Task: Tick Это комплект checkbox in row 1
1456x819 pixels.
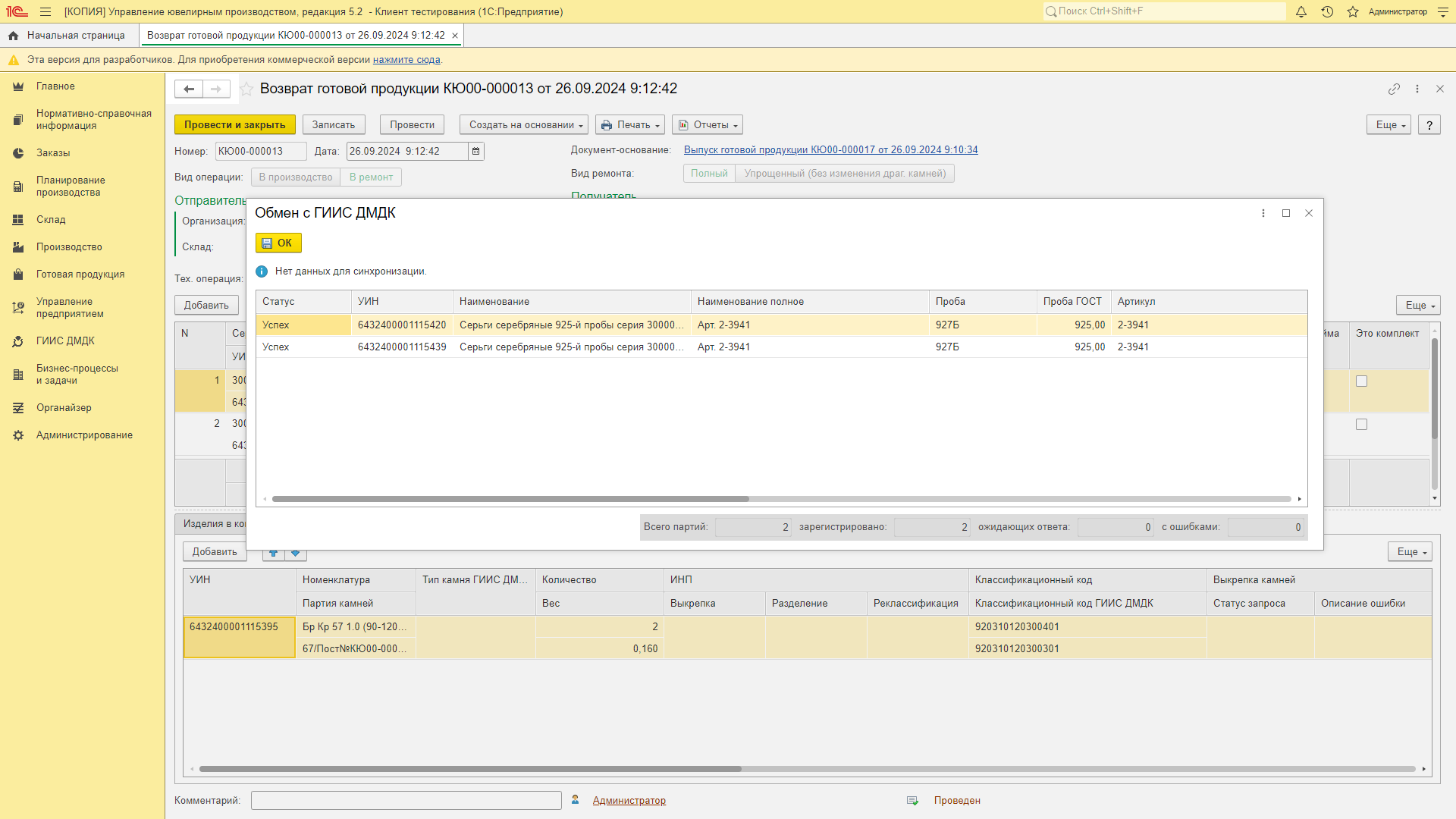Action: click(x=1362, y=381)
